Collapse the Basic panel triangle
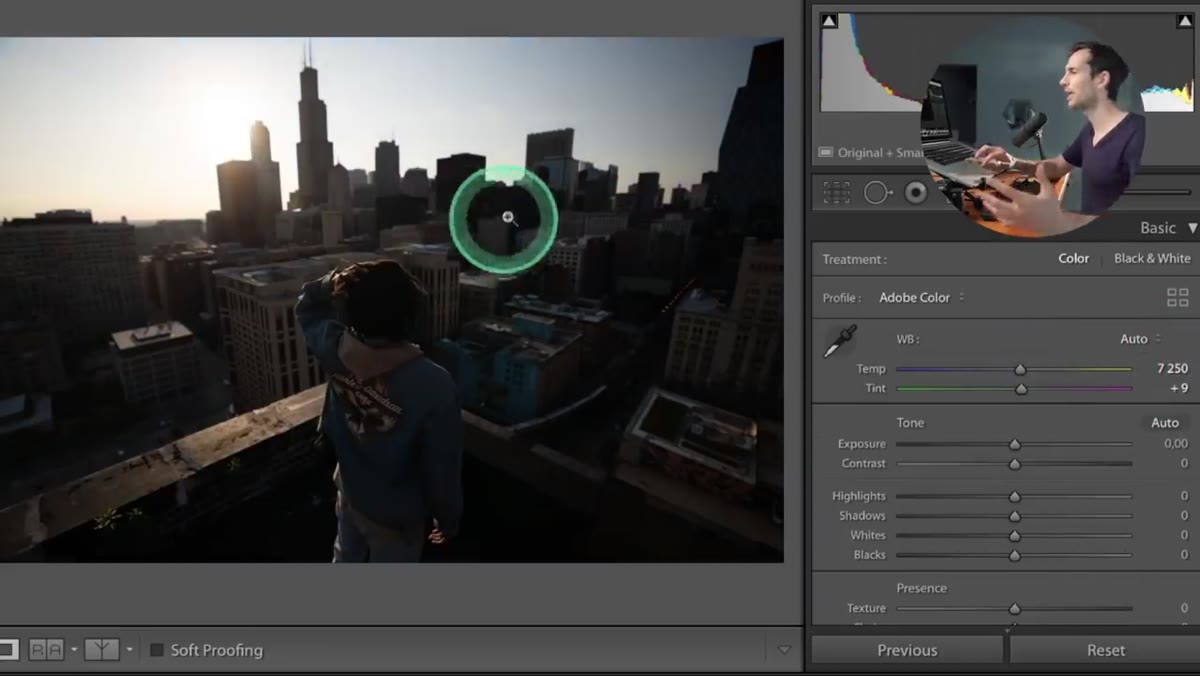This screenshot has width=1200, height=676. [x=1192, y=228]
